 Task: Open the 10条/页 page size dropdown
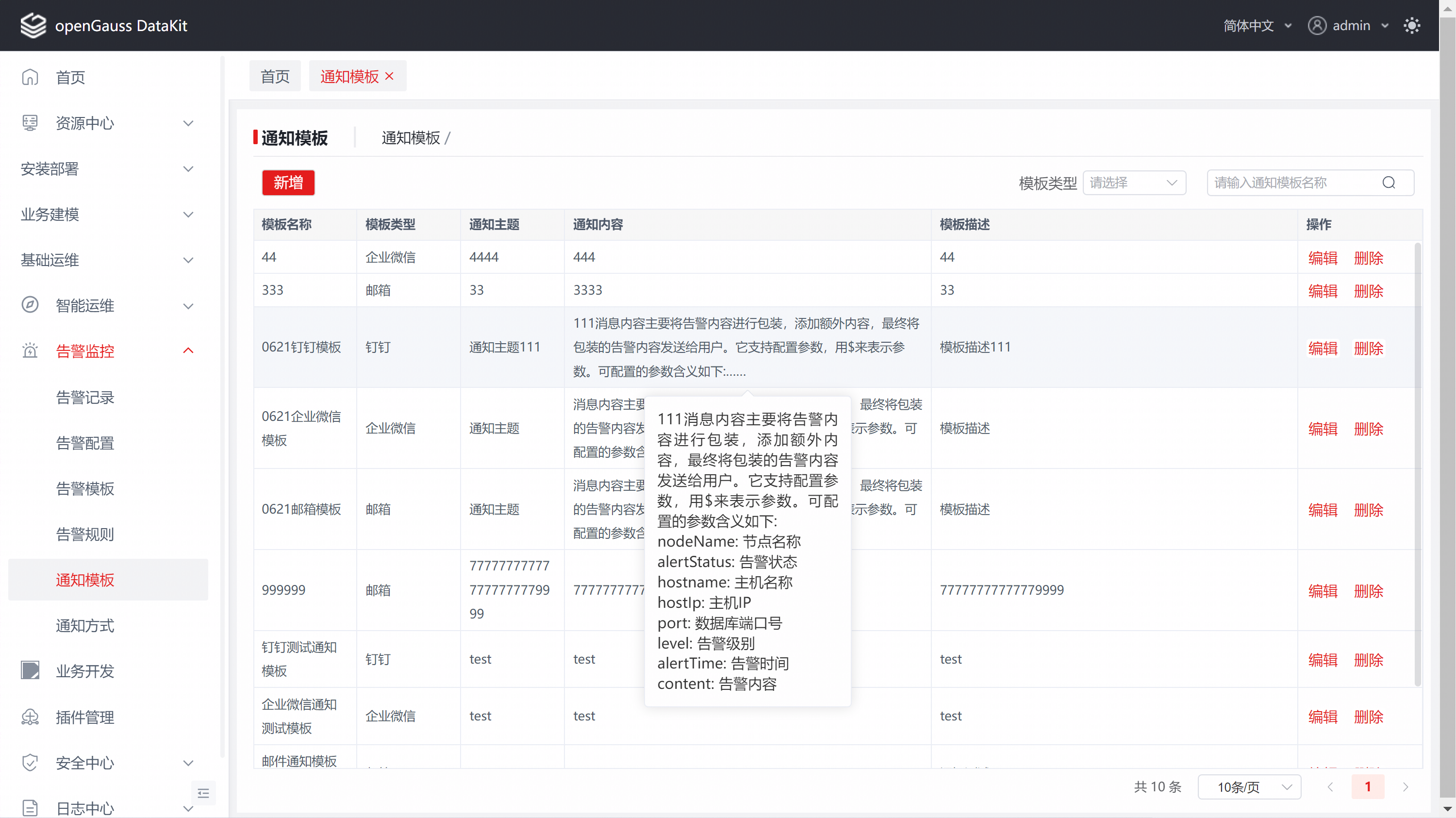tap(1249, 787)
